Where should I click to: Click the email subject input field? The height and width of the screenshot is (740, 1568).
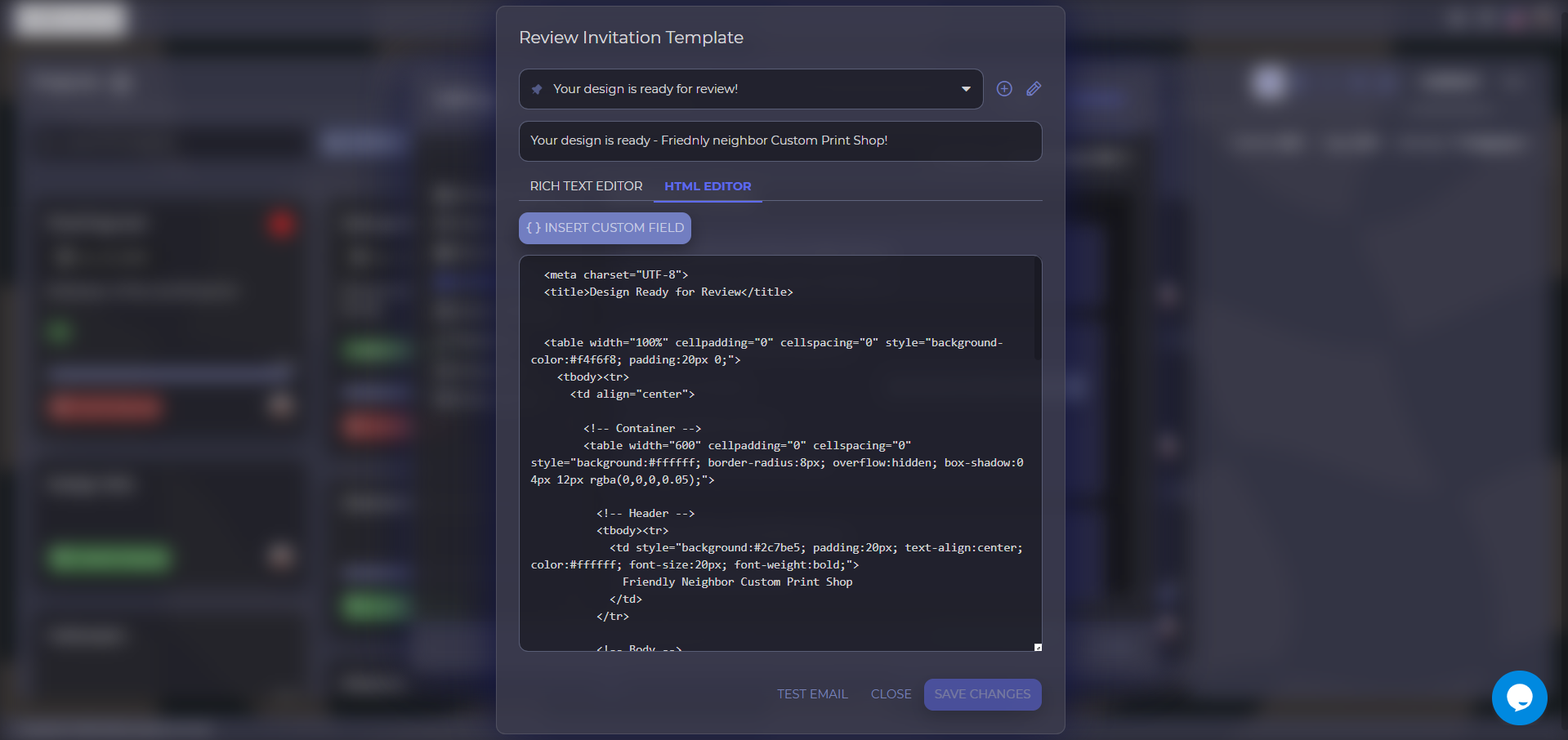point(780,140)
